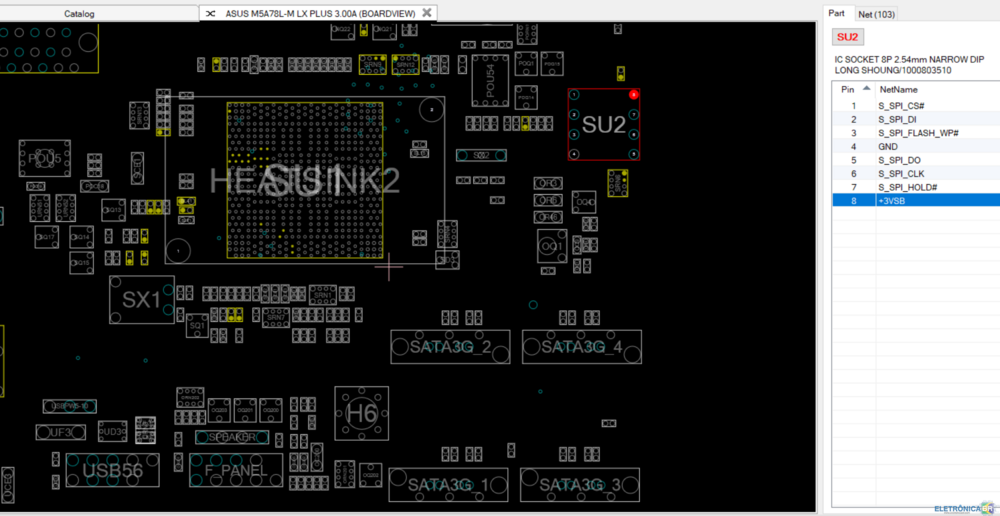This screenshot has width=1000, height=516.
Task: Select the POU5 component
Action: tap(45, 158)
